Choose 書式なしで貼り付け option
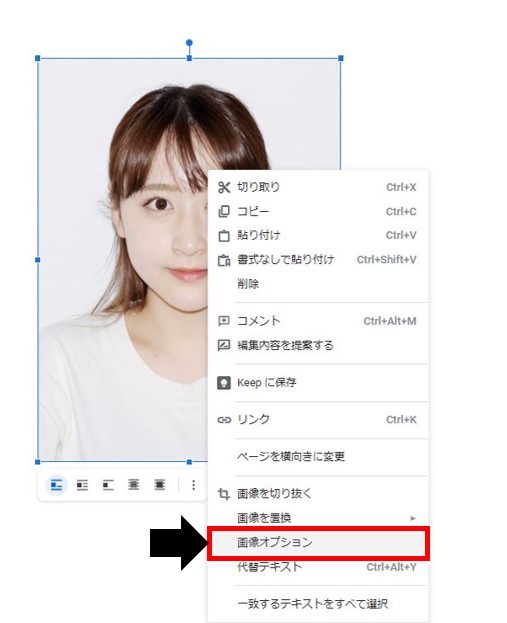This screenshot has height=623, width=507. click(318, 259)
